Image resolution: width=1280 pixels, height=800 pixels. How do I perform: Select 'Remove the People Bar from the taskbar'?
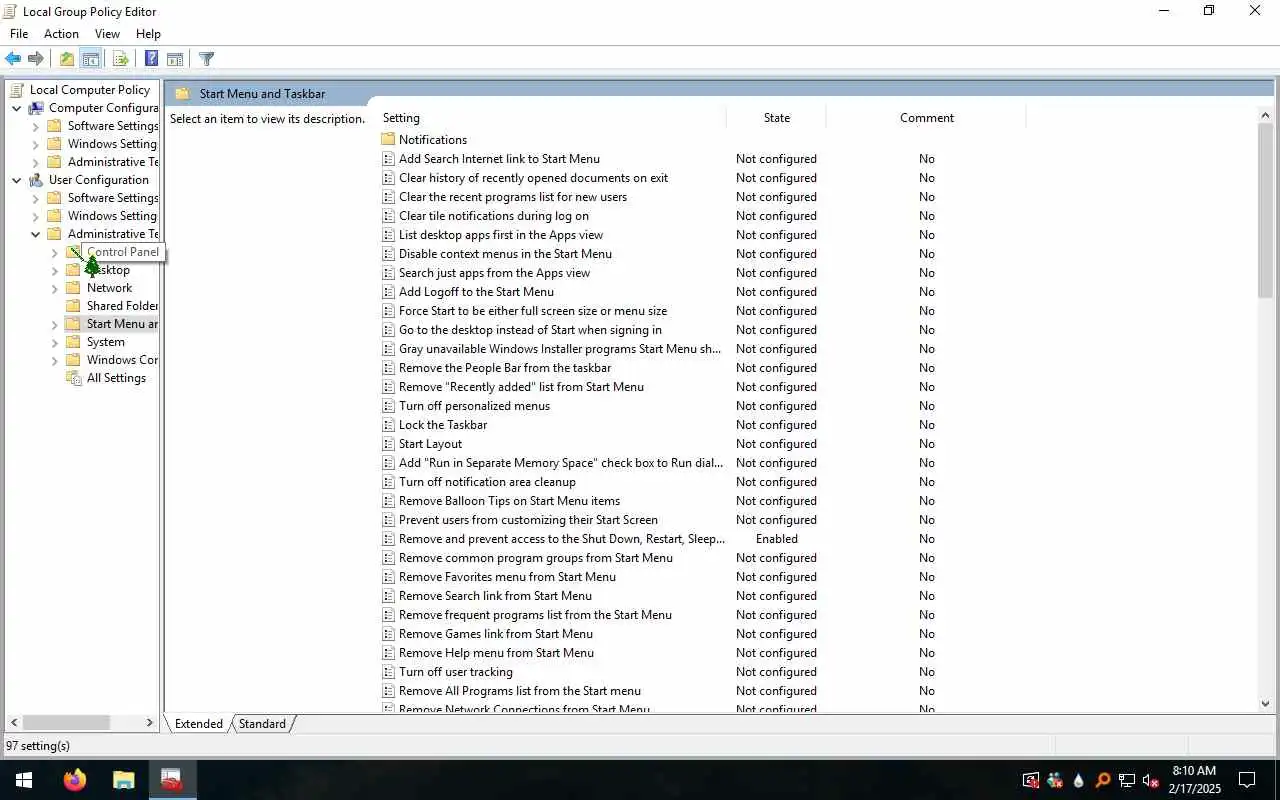tap(505, 368)
